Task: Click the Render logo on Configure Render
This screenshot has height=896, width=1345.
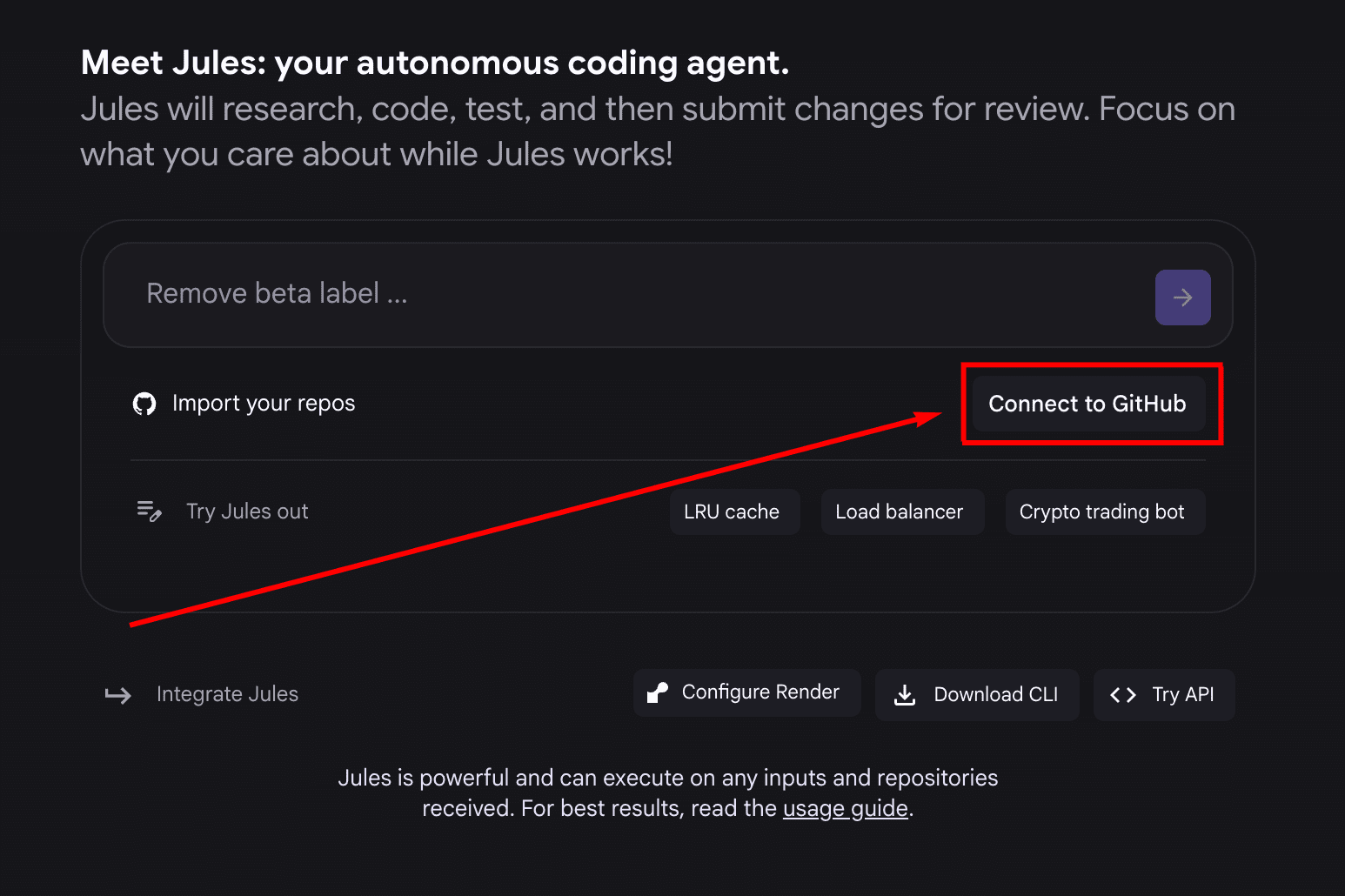Action: tap(655, 692)
